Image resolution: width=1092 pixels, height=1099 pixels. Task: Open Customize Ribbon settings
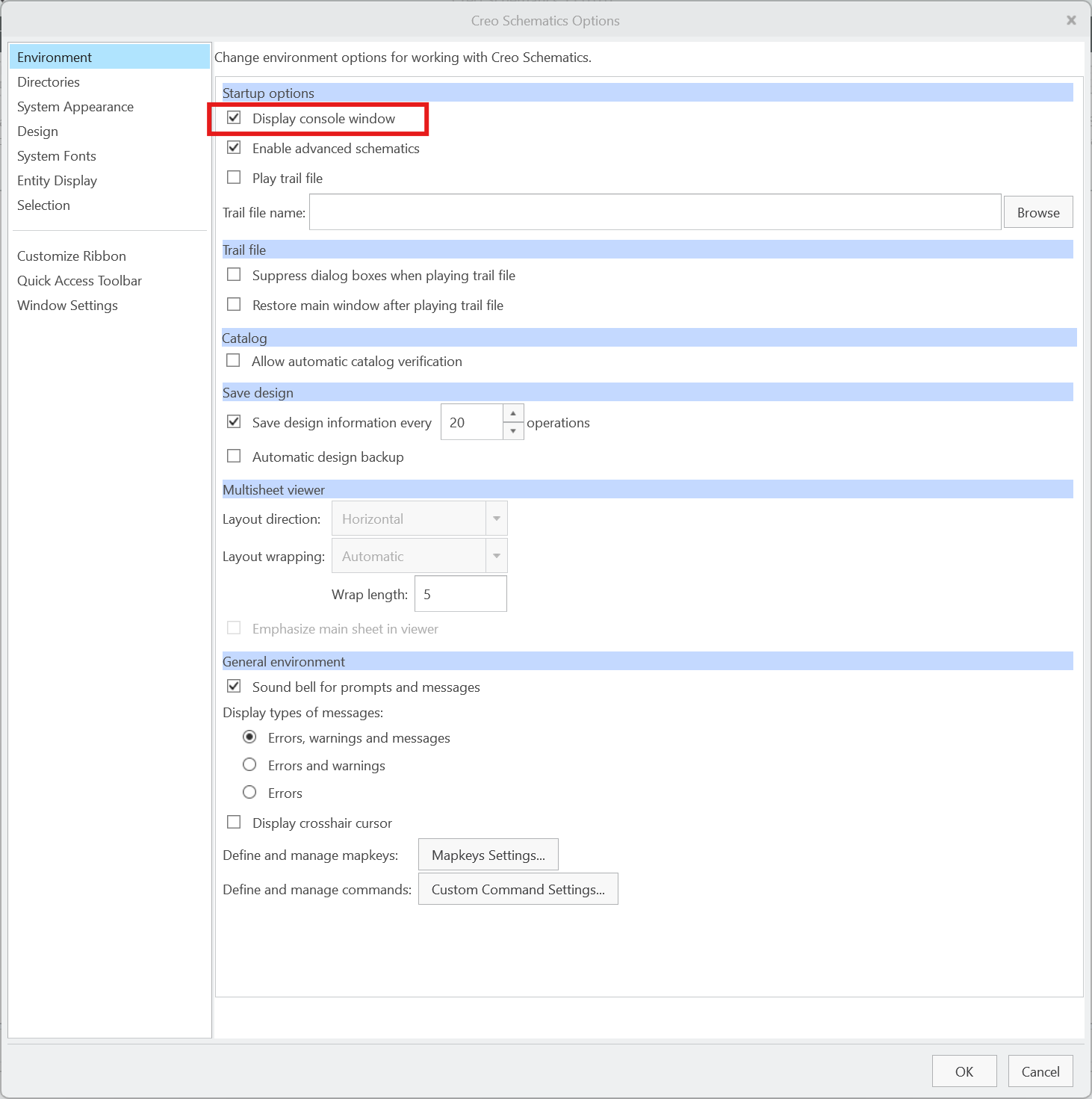(x=110, y=256)
